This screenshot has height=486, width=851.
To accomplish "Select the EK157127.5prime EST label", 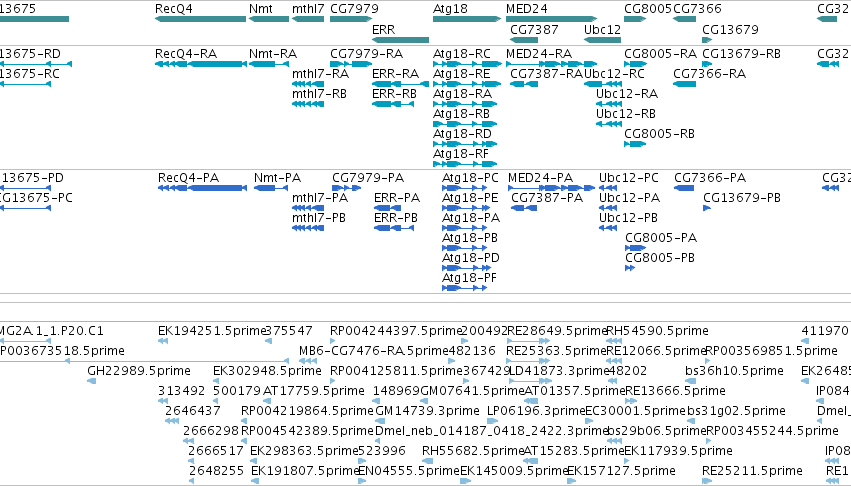I will 621,471.
